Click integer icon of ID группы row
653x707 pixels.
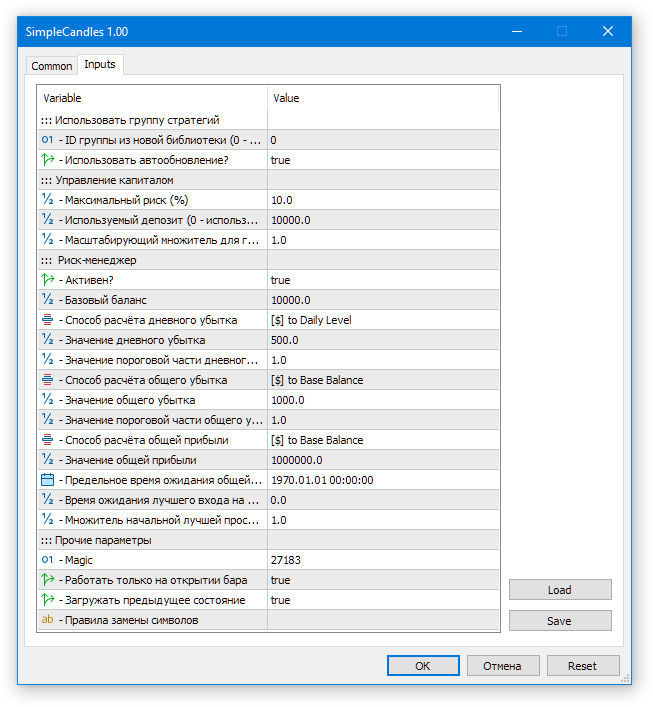pos(47,140)
